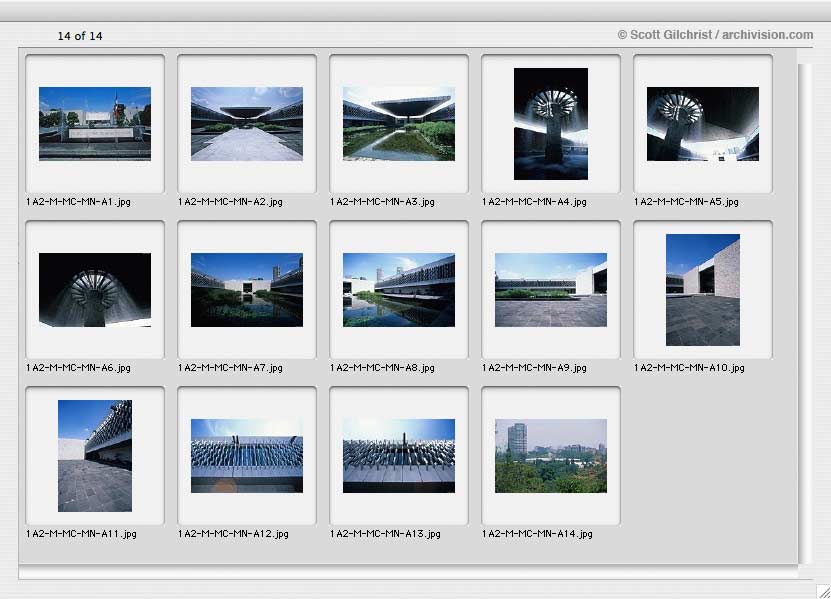Select thumbnail 1A2-M-MC-MN-A14.jpg city skyline view

coord(551,456)
